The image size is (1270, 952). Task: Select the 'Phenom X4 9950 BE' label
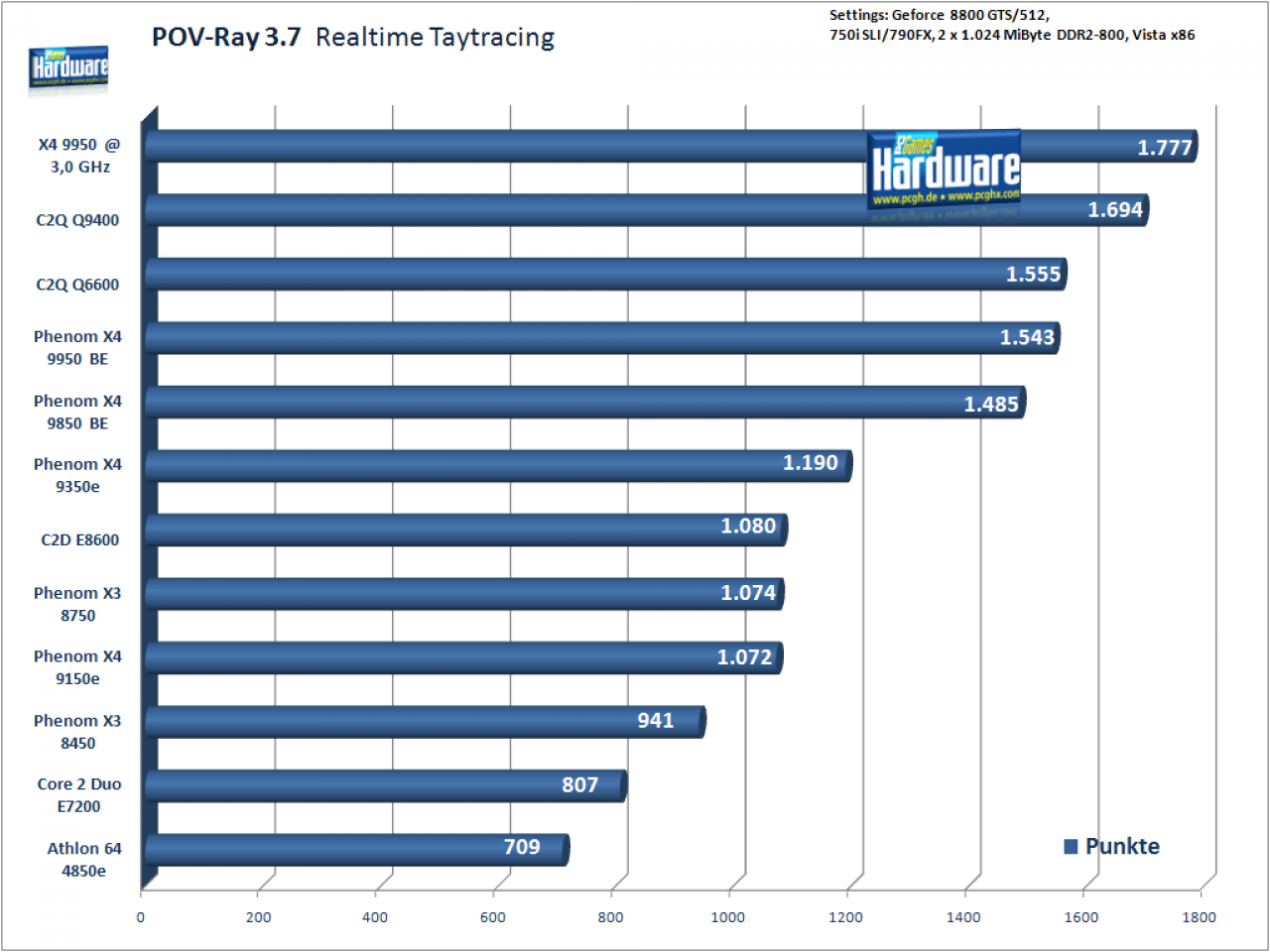(x=77, y=348)
